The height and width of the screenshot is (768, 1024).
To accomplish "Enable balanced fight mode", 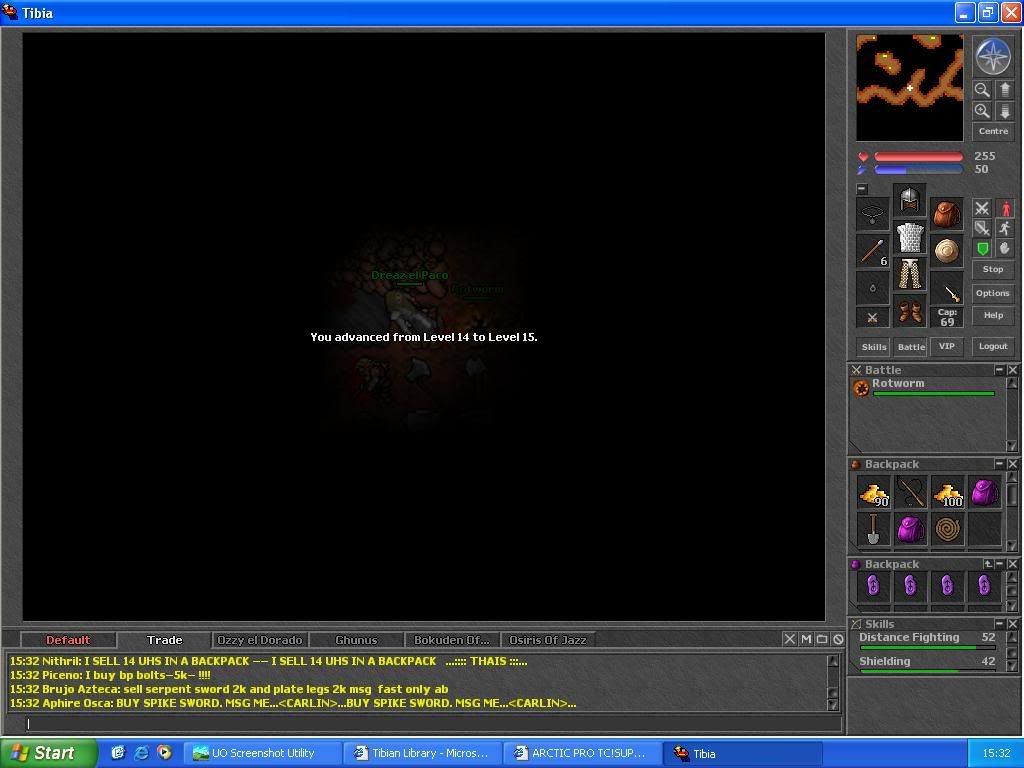I will click(982, 228).
